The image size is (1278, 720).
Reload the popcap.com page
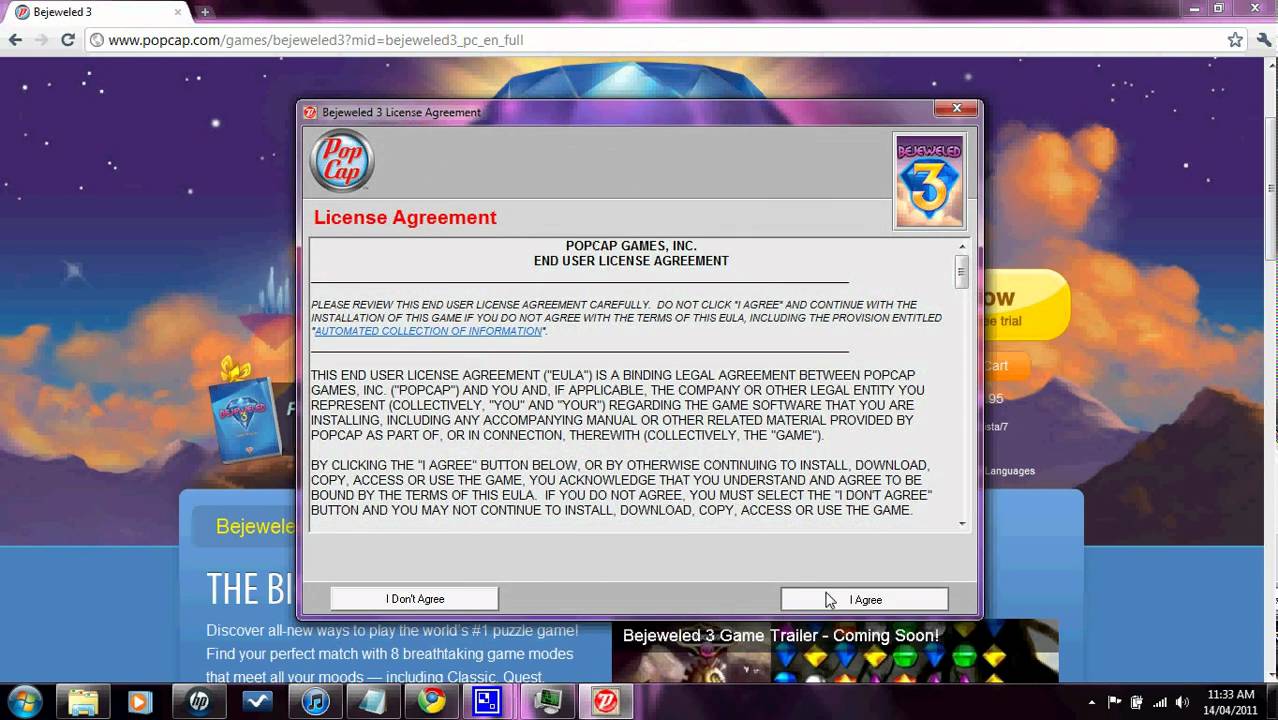[x=68, y=40]
